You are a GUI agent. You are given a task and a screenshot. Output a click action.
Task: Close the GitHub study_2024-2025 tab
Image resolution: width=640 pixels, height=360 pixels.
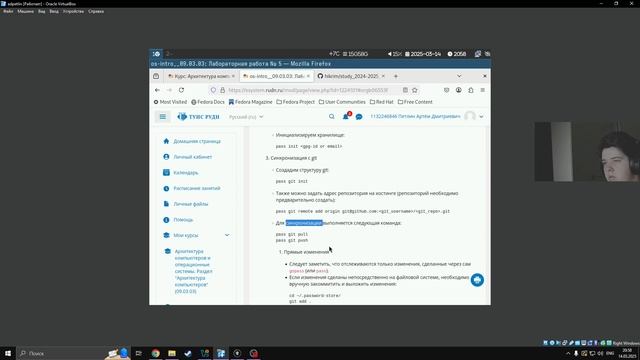(383, 76)
